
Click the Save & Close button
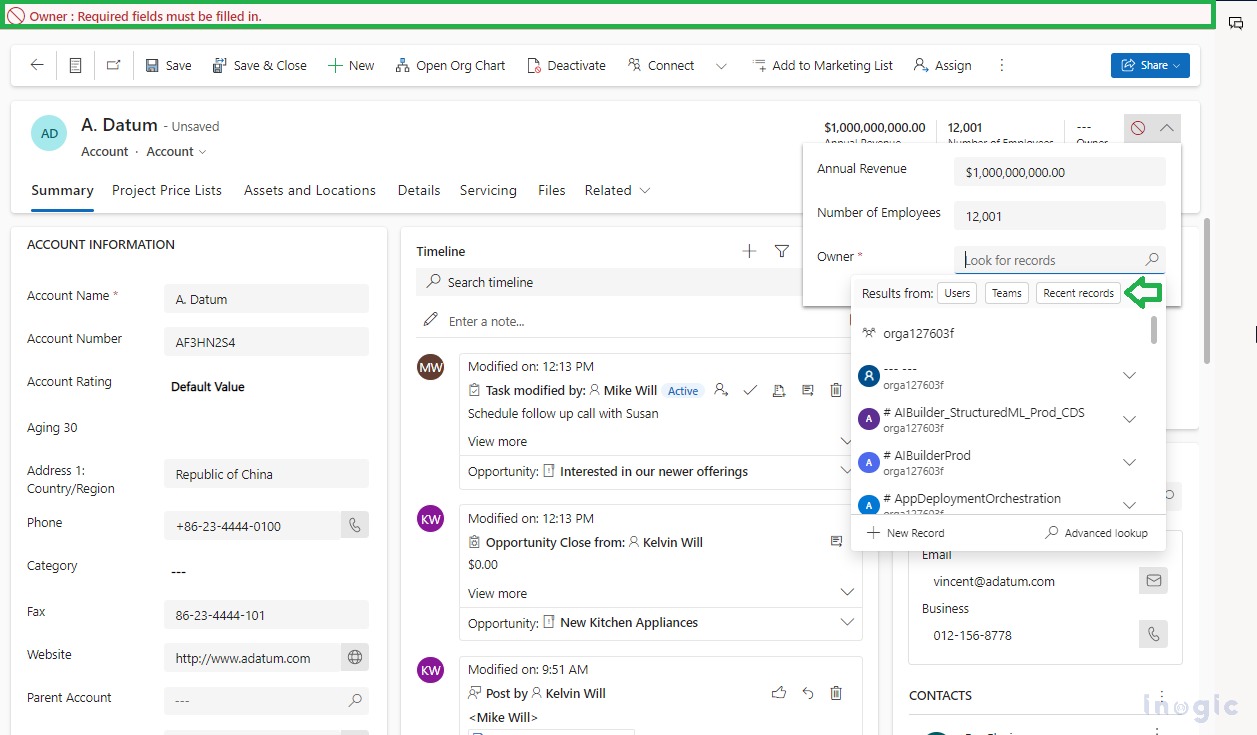[260, 65]
